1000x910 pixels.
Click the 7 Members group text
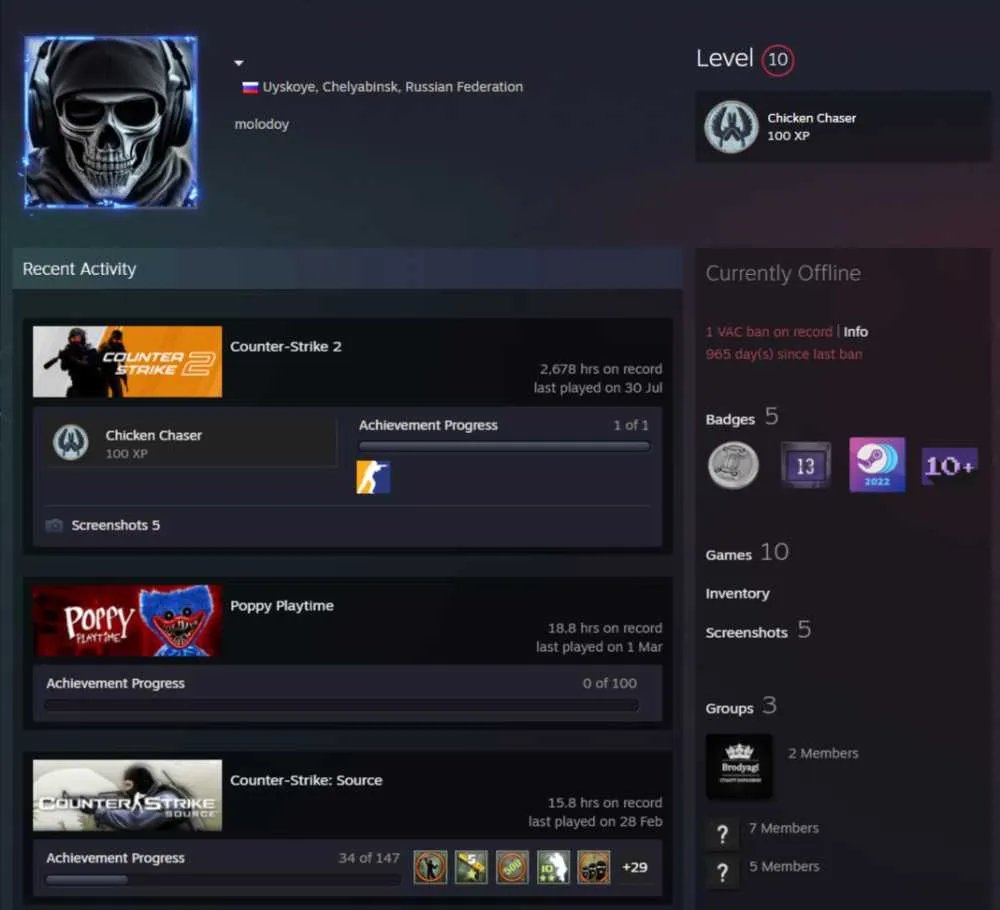click(x=784, y=828)
